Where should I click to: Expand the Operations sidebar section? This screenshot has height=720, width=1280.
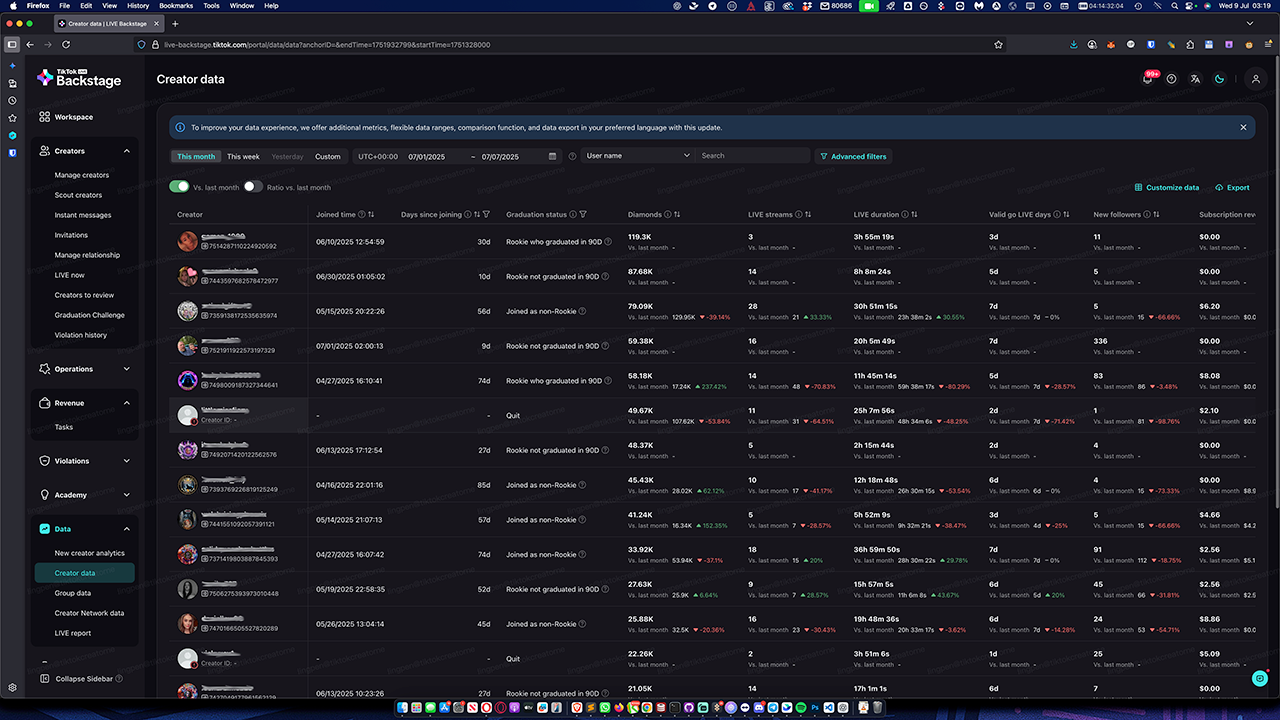[x=126, y=369]
